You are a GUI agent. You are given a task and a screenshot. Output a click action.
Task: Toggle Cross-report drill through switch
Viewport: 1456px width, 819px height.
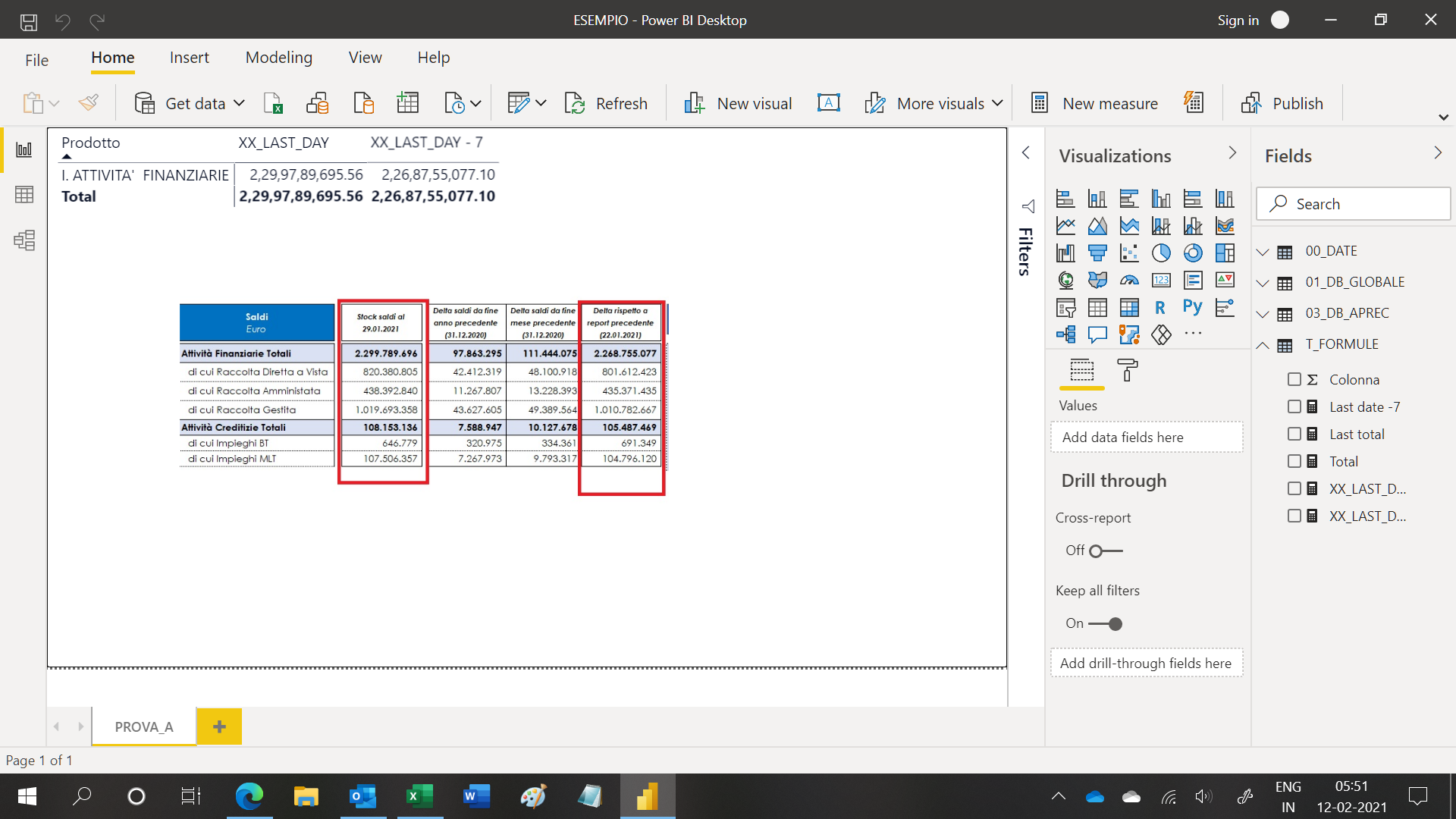(x=1106, y=551)
